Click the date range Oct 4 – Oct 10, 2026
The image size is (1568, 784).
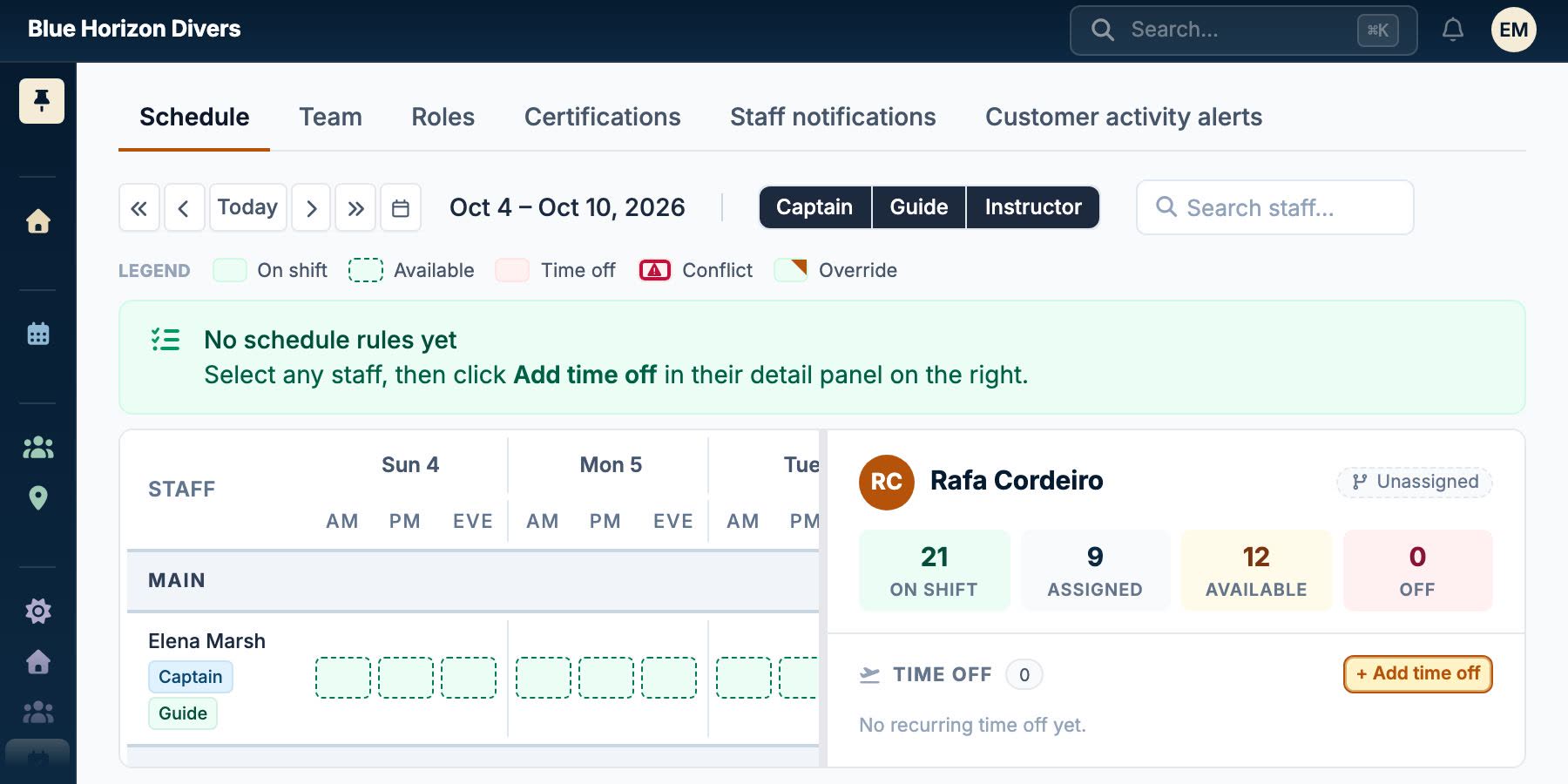pyautogui.click(x=567, y=207)
